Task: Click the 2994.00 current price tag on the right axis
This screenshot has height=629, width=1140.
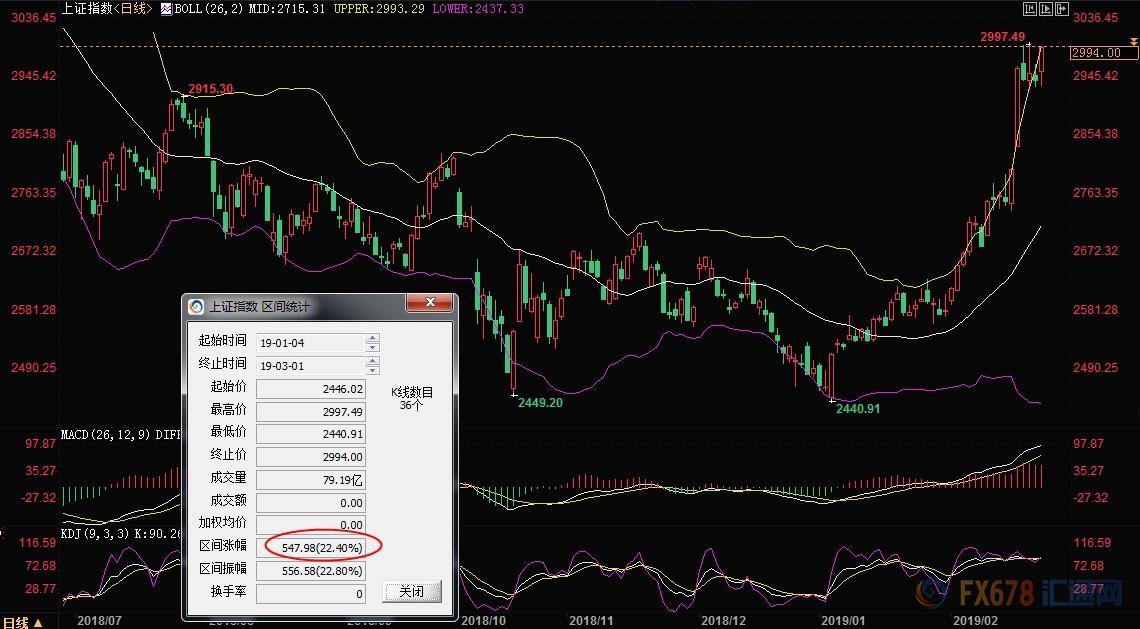Action: [1103, 52]
